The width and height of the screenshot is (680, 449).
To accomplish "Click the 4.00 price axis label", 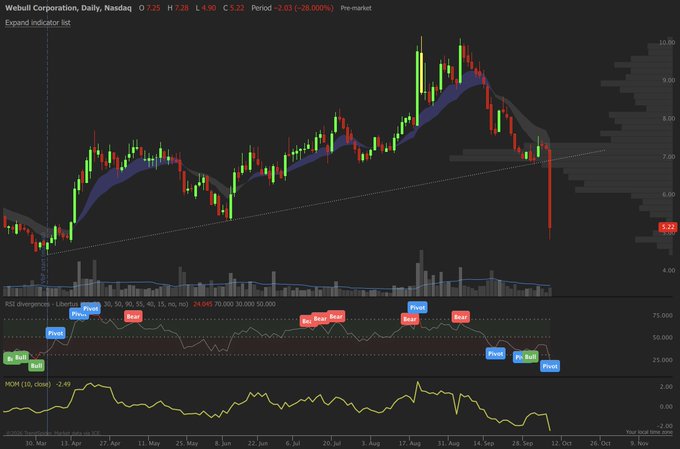I will pos(668,270).
